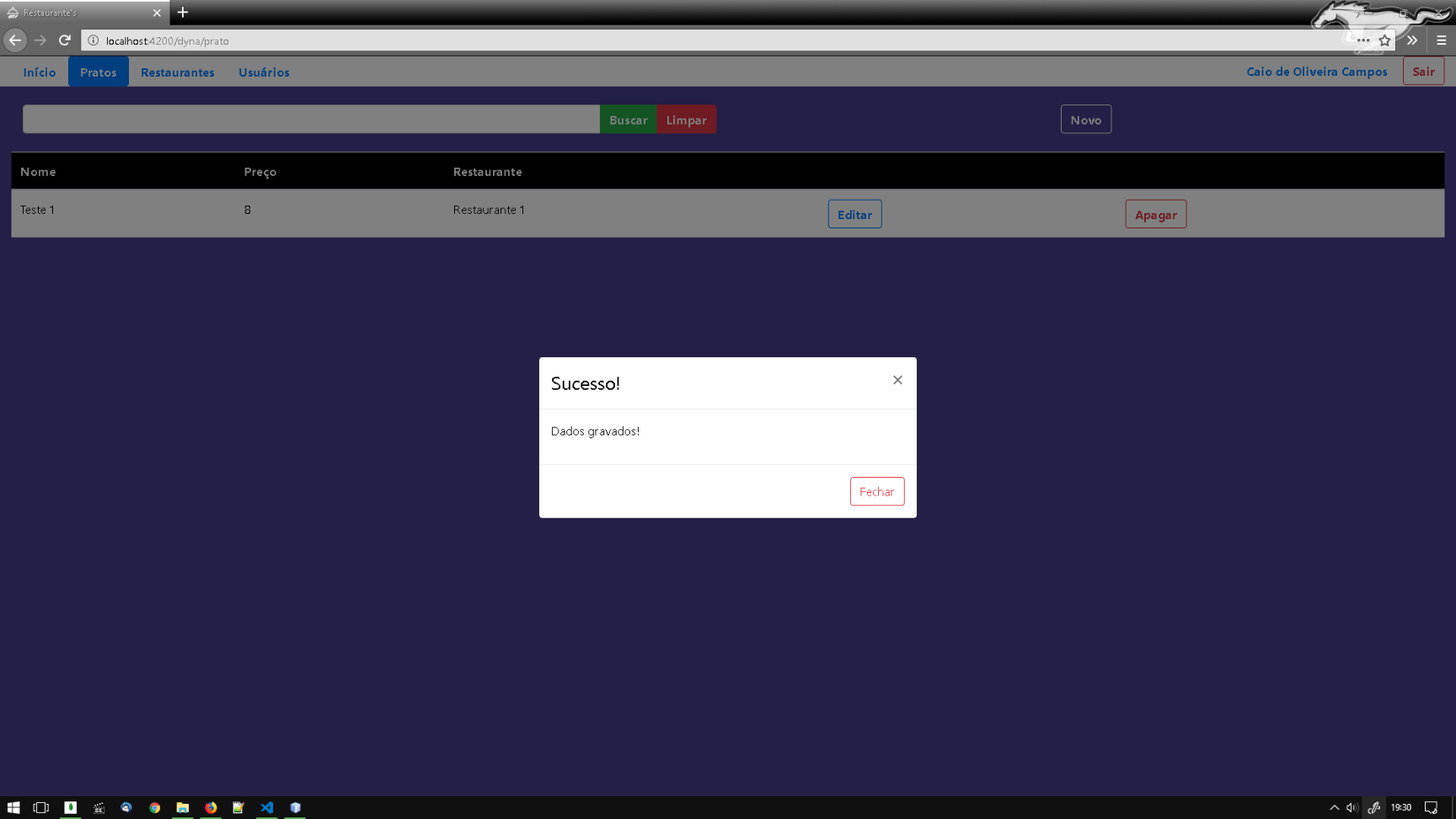The width and height of the screenshot is (1456, 819).
Task: Click the Fechar button in the dialog
Action: pyautogui.click(x=877, y=491)
